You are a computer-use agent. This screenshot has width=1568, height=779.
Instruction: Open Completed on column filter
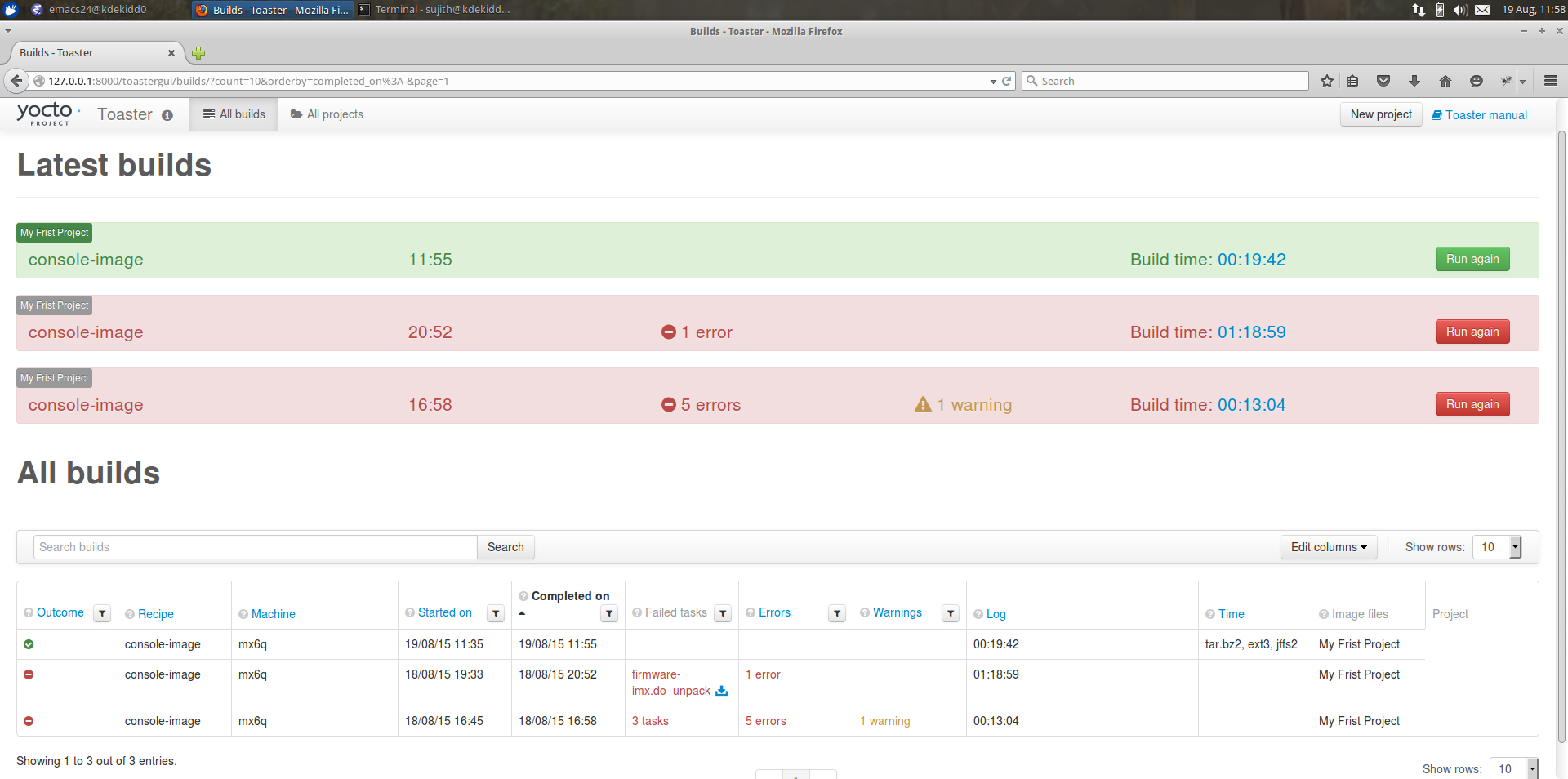(x=609, y=613)
